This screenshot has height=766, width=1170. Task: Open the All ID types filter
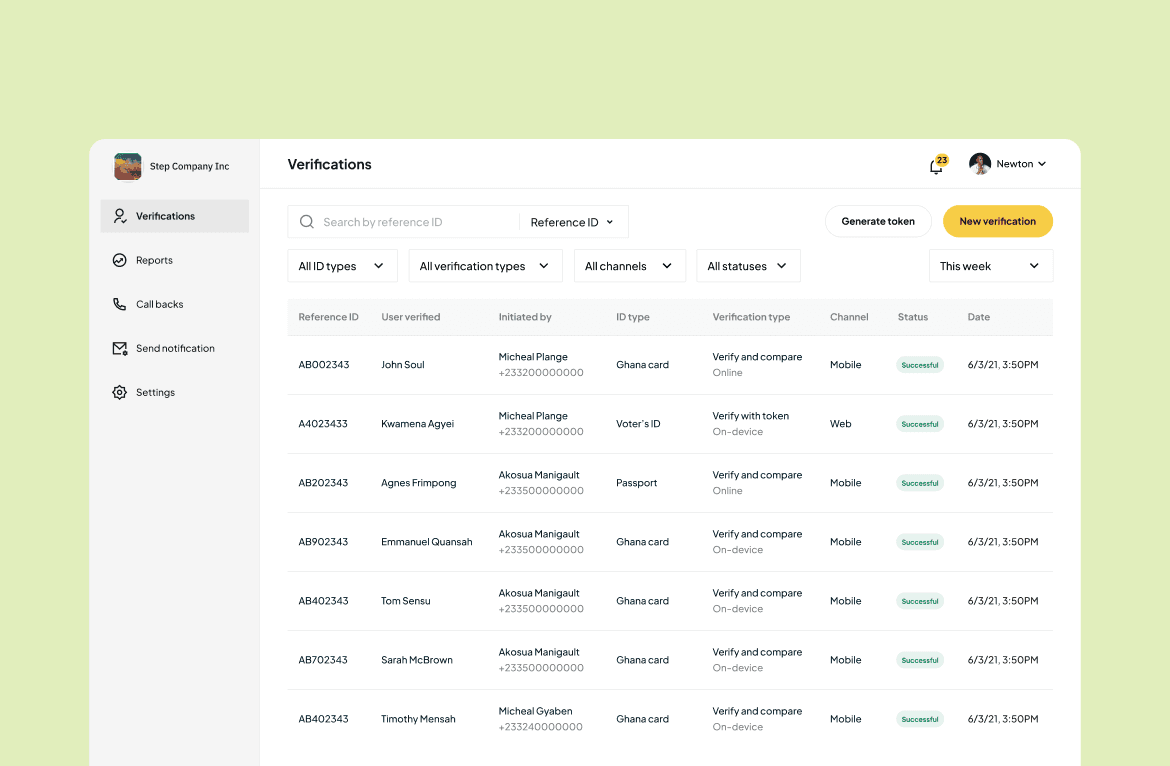[x=342, y=266]
